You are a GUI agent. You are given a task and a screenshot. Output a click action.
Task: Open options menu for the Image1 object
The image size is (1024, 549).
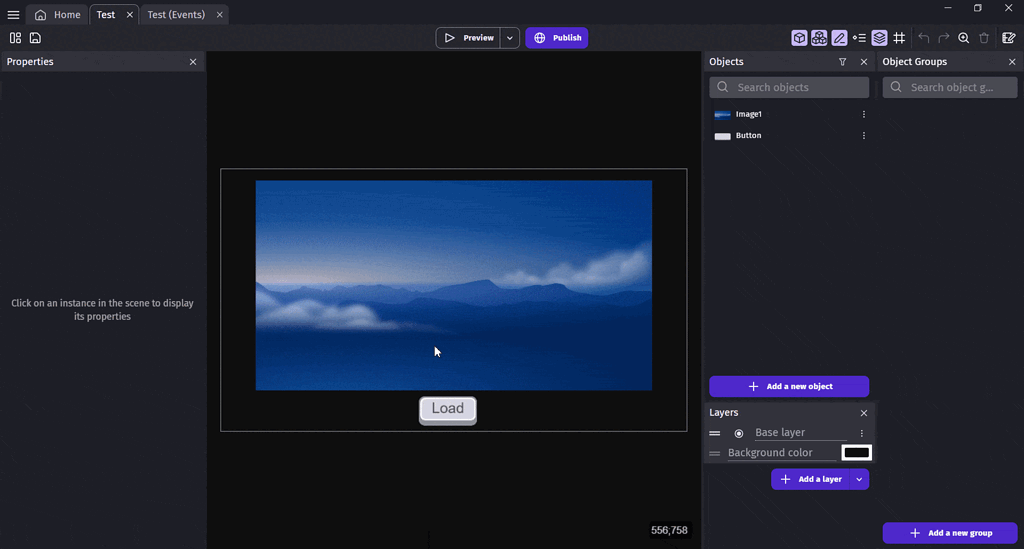(x=864, y=114)
